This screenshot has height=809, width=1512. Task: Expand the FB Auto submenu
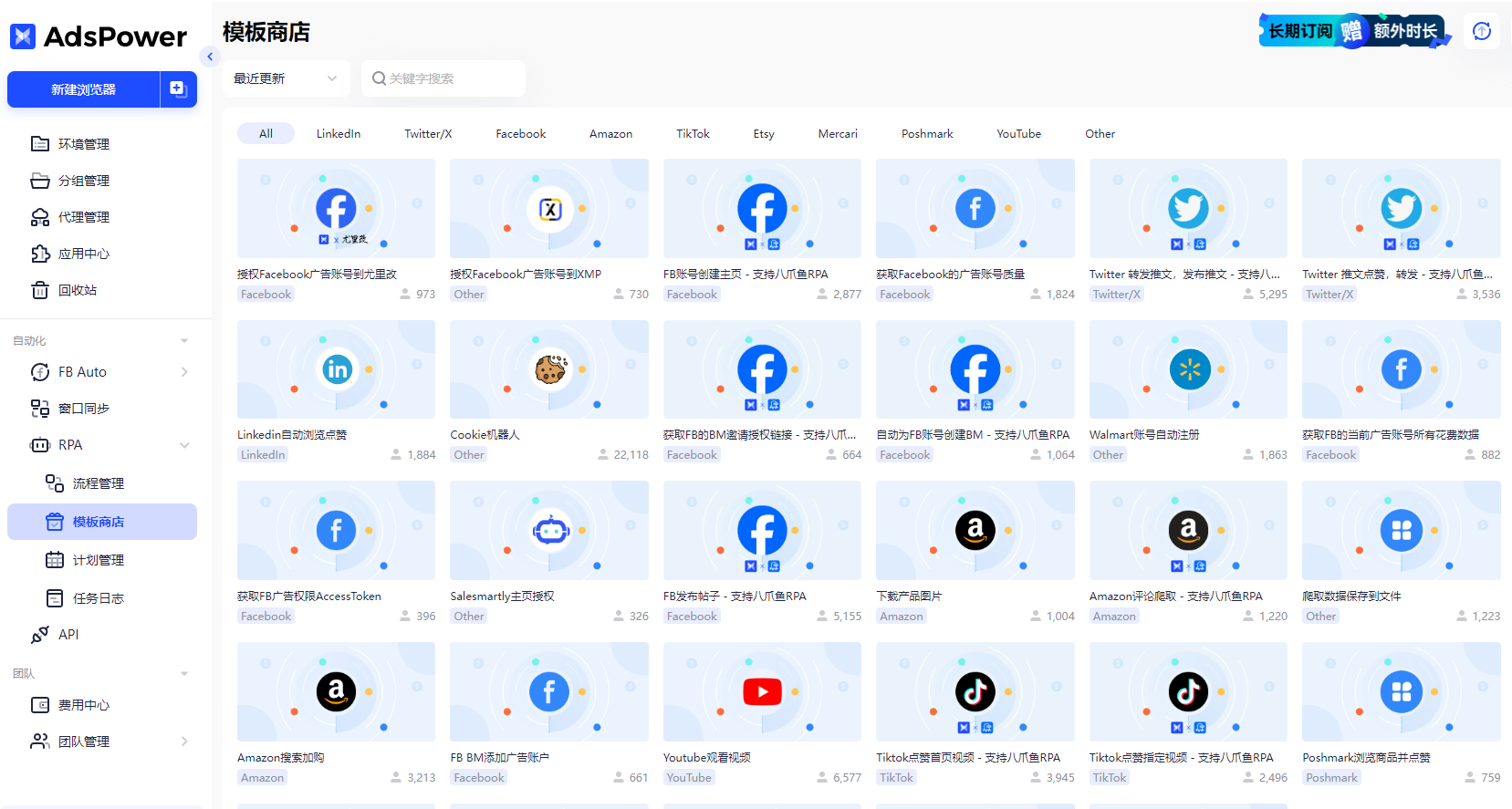pos(184,372)
